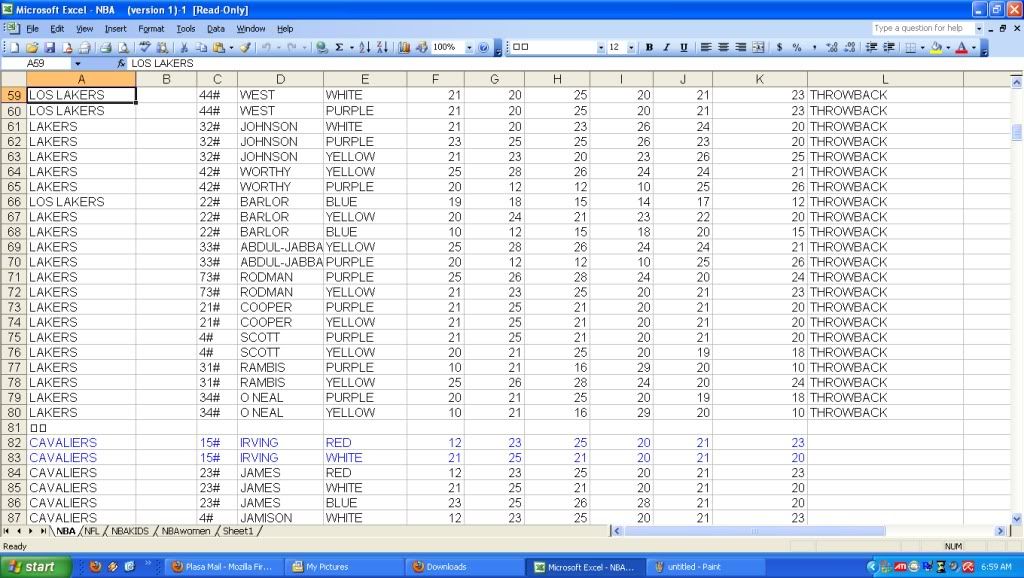
Task: Paste clipboard contents using the Paste icon
Action: (219, 47)
